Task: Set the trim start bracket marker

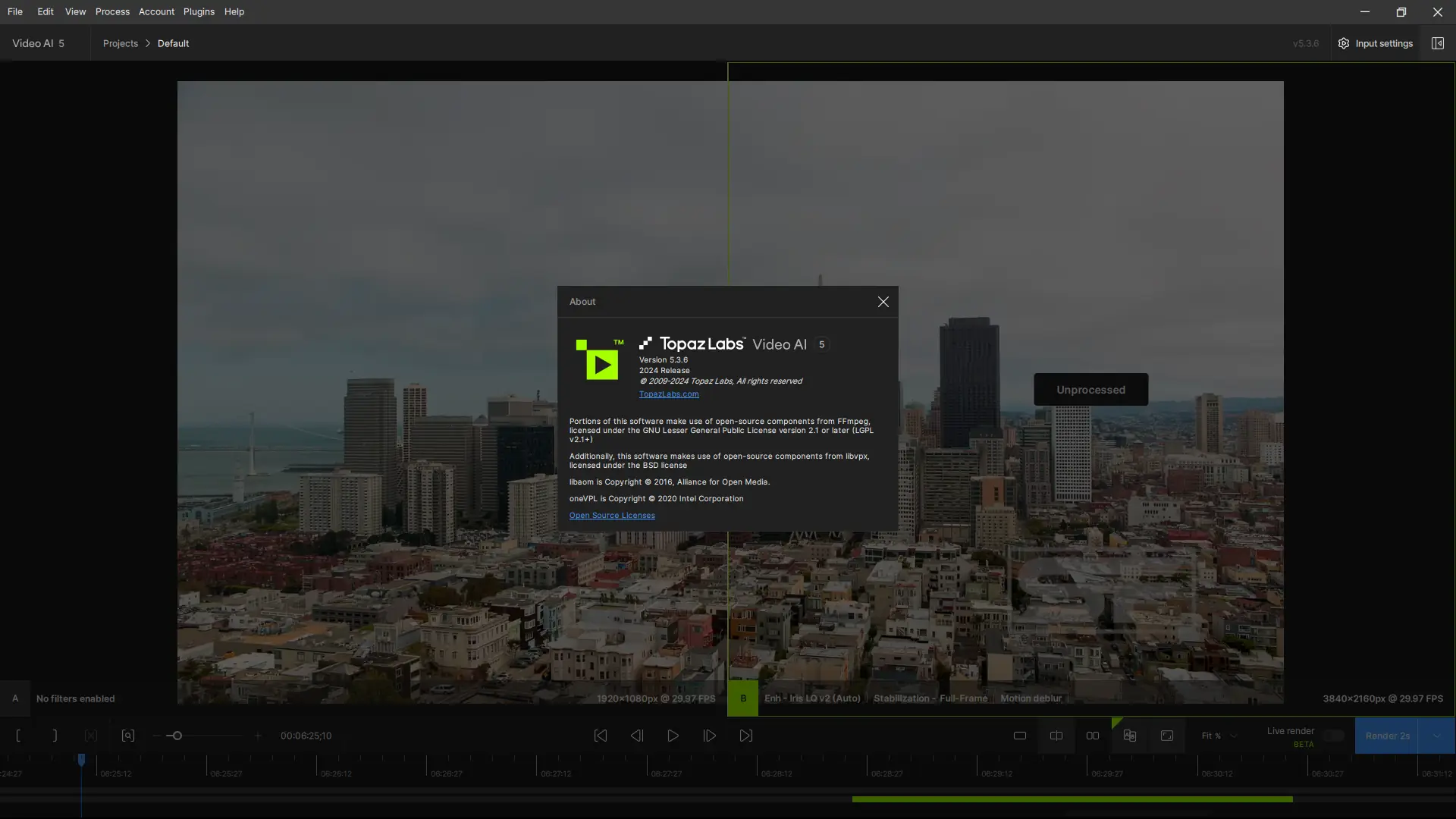Action: (x=18, y=736)
